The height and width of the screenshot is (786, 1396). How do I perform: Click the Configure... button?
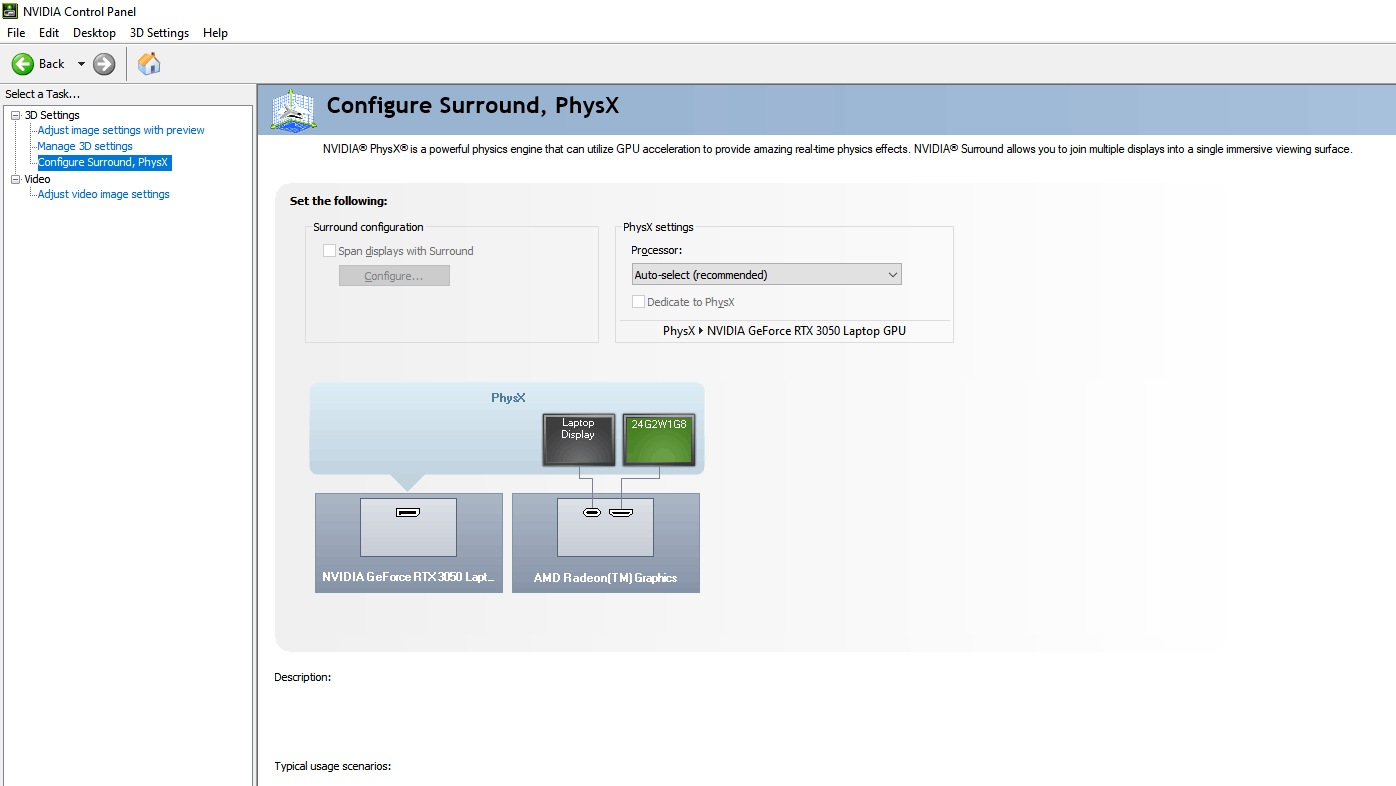tap(394, 276)
